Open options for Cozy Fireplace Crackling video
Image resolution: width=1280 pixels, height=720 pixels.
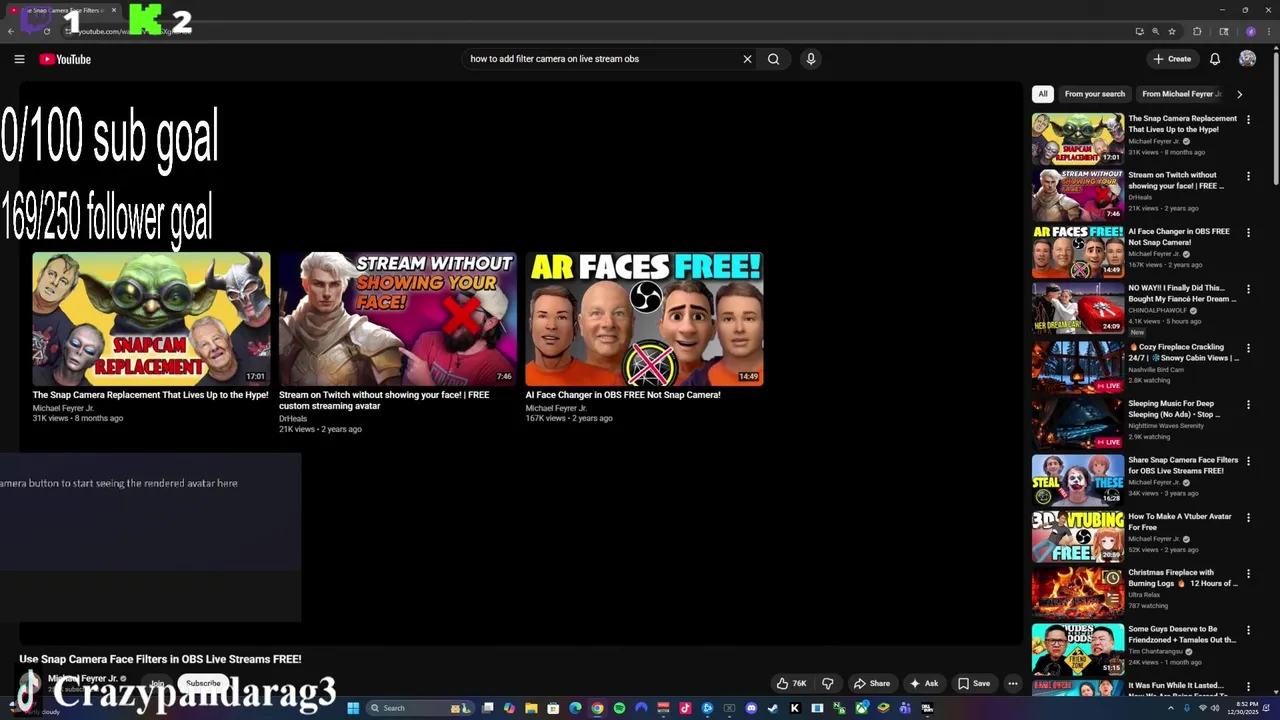point(1248,348)
